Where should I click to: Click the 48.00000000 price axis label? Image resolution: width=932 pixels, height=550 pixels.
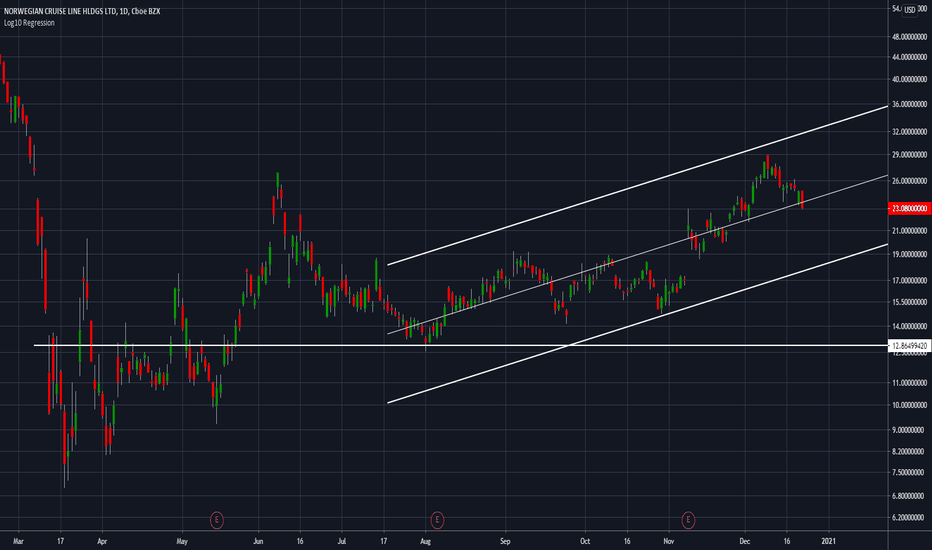pos(909,37)
